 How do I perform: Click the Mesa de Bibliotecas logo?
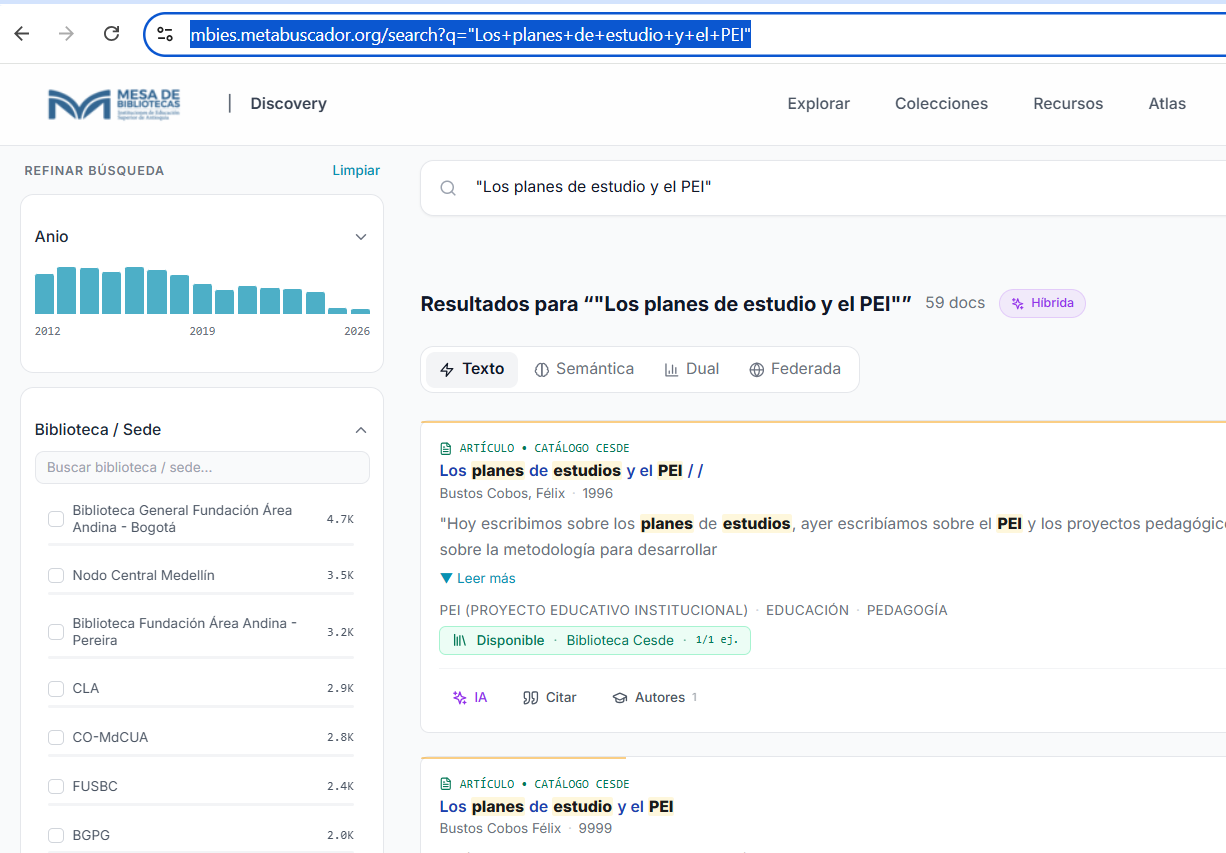click(x=114, y=104)
